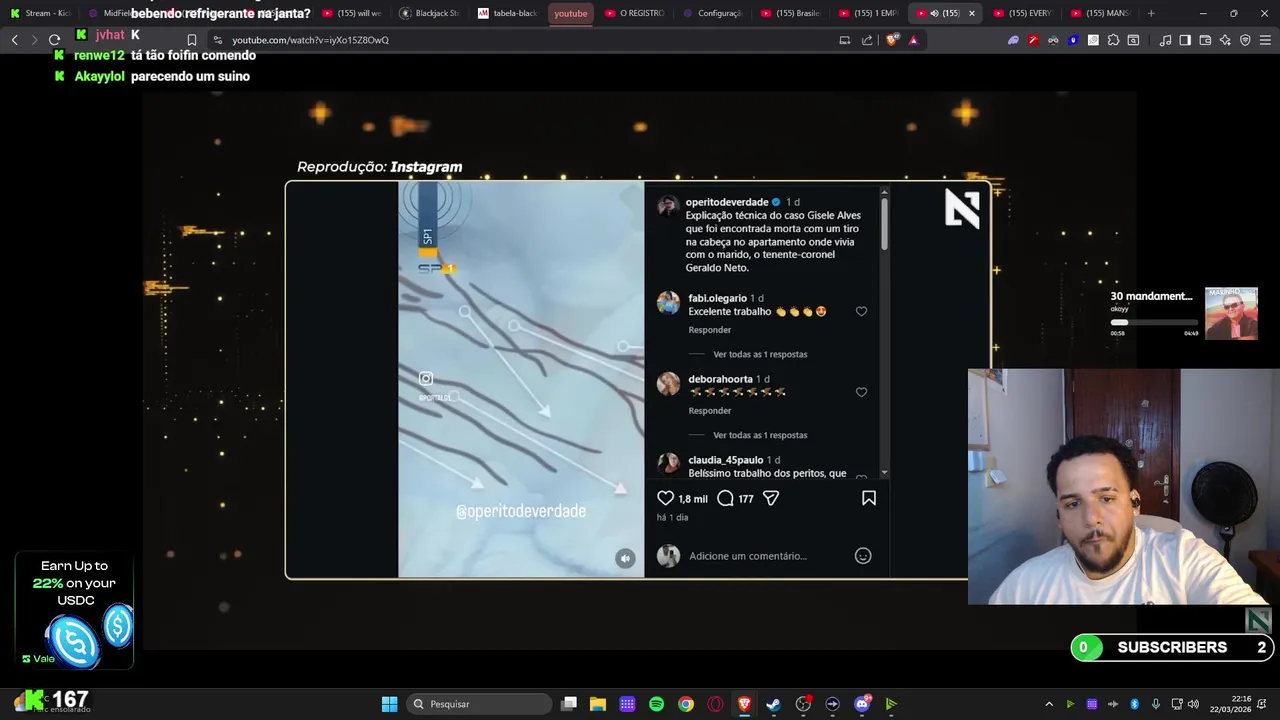Open the Brave Rewards triangle icon

coord(913,40)
